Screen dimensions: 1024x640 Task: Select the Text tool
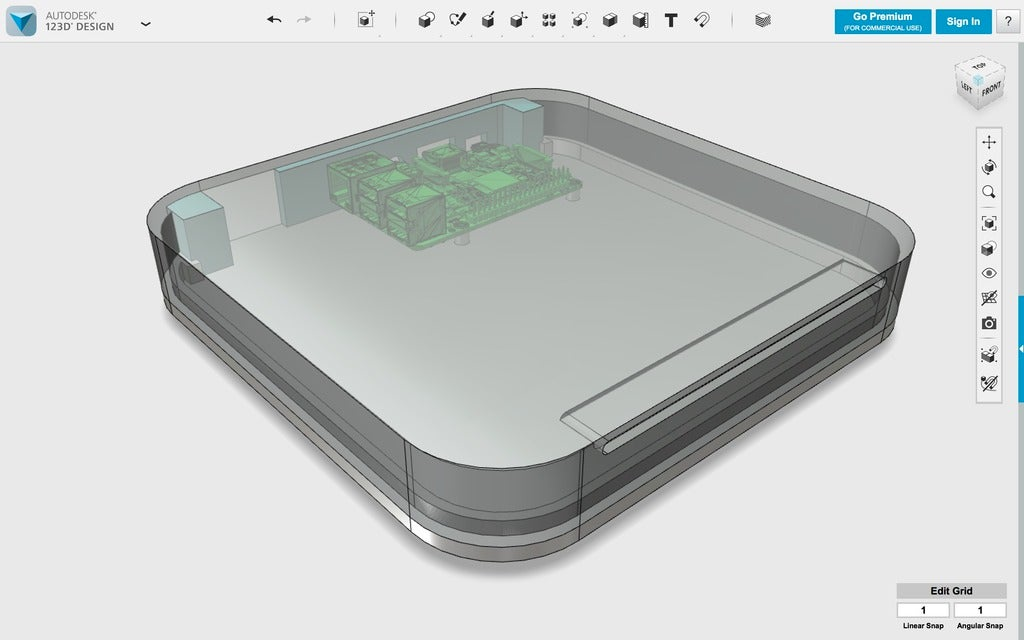click(671, 20)
